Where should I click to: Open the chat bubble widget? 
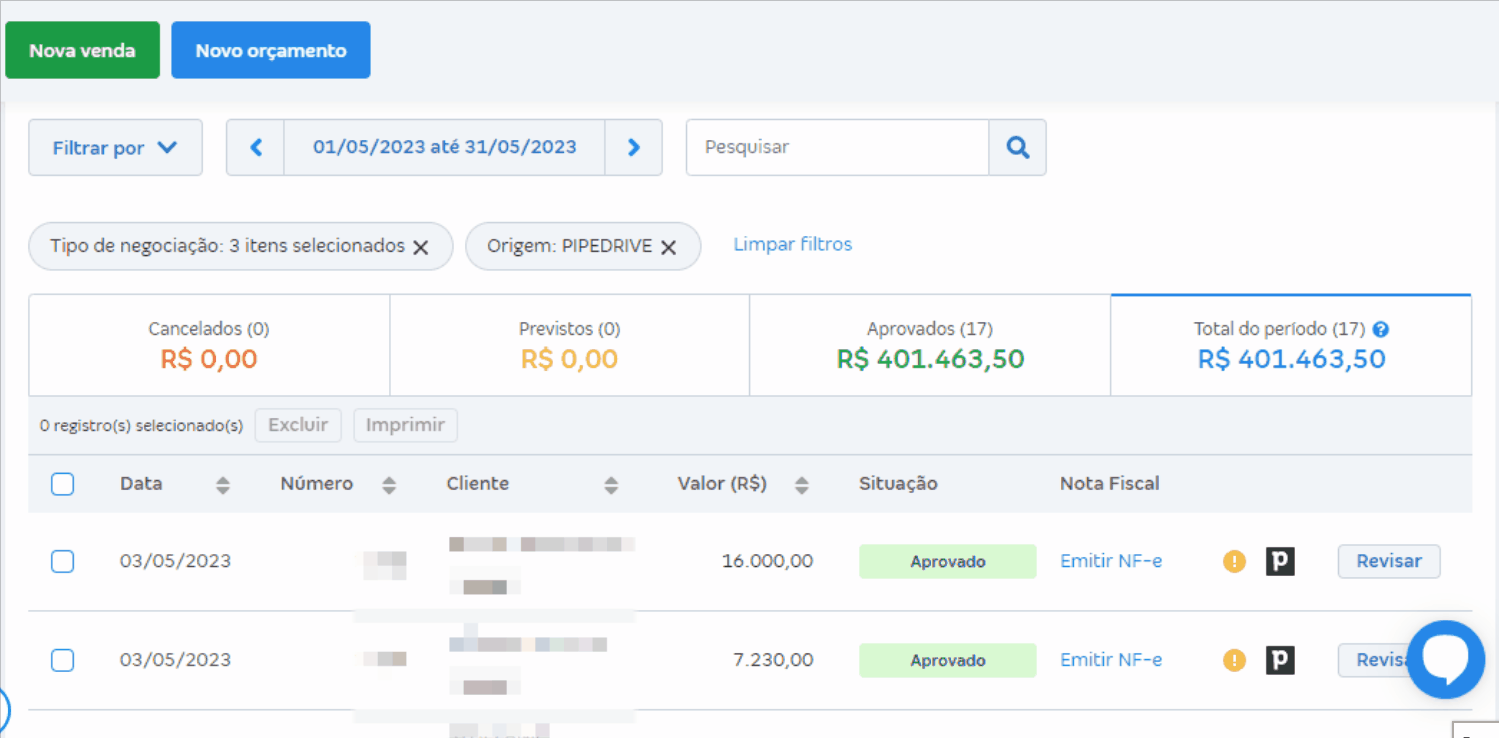click(1445, 659)
